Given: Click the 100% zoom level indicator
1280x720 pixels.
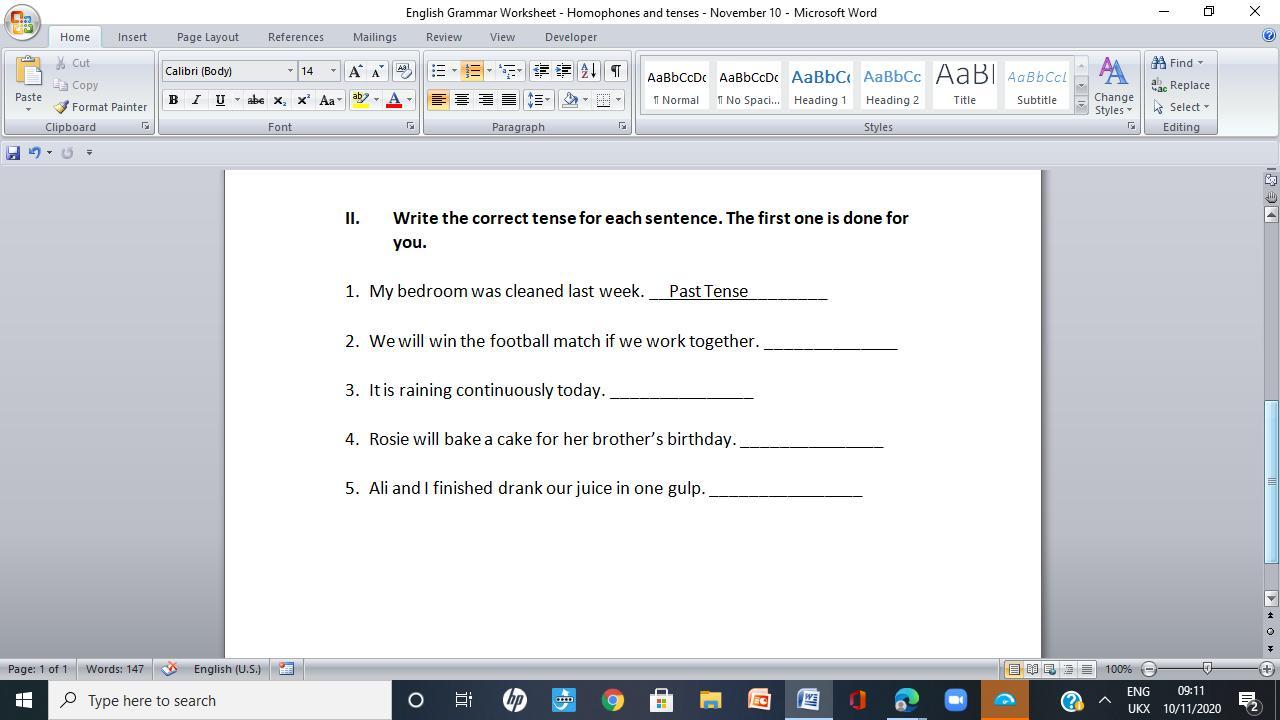Looking at the screenshot, I should [1119, 669].
